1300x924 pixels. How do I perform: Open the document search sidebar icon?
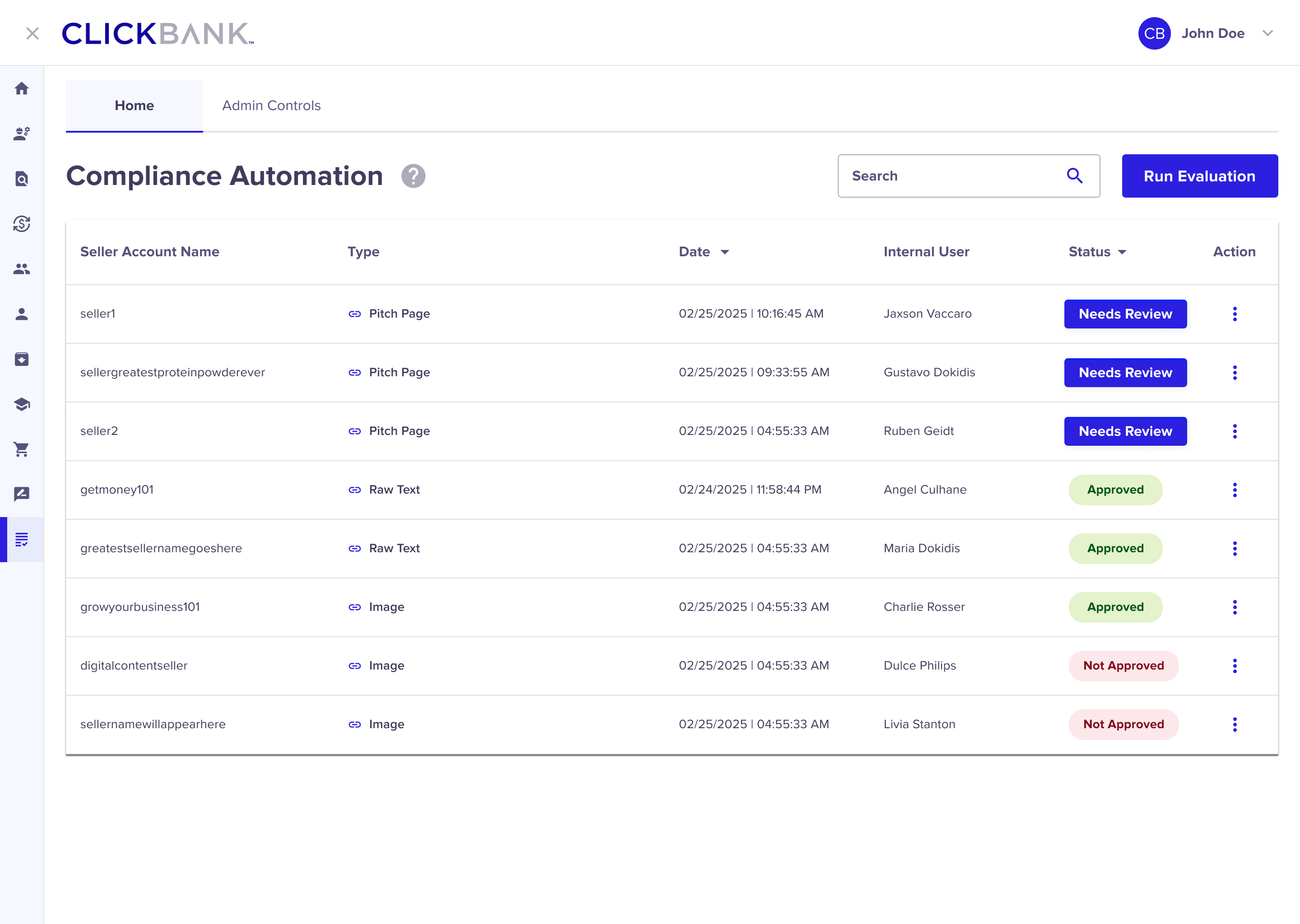tap(22, 179)
